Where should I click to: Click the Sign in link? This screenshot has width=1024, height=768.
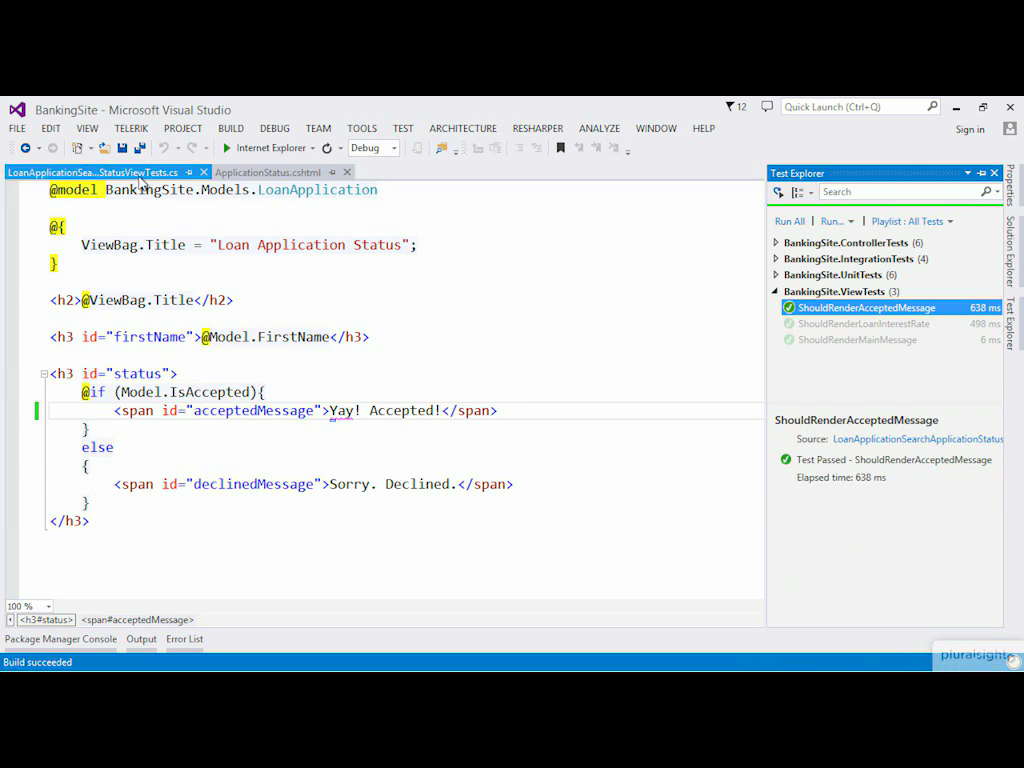[x=970, y=129]
